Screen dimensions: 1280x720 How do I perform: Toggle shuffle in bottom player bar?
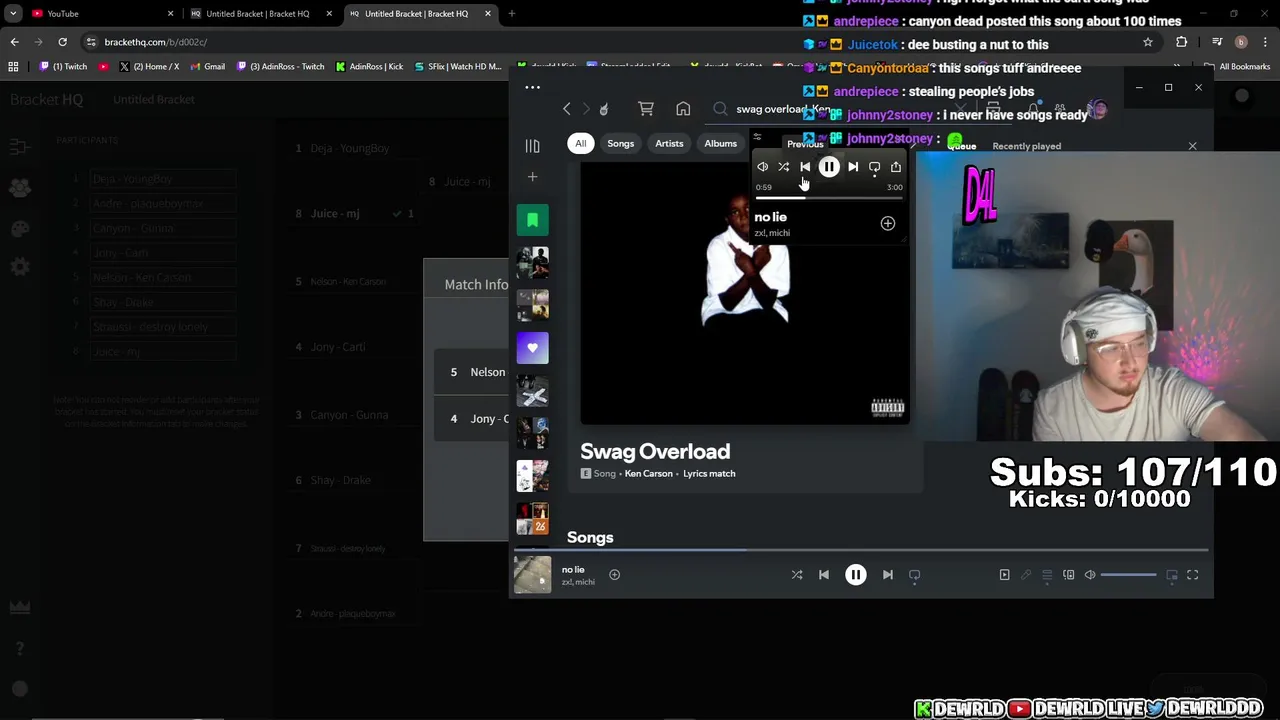[797, 575]
